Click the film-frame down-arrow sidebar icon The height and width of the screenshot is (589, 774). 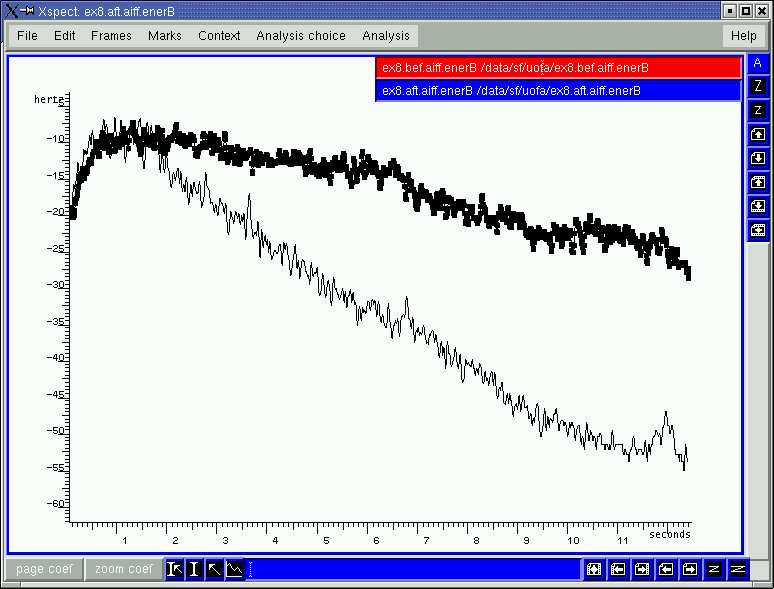tap(758, 206)
